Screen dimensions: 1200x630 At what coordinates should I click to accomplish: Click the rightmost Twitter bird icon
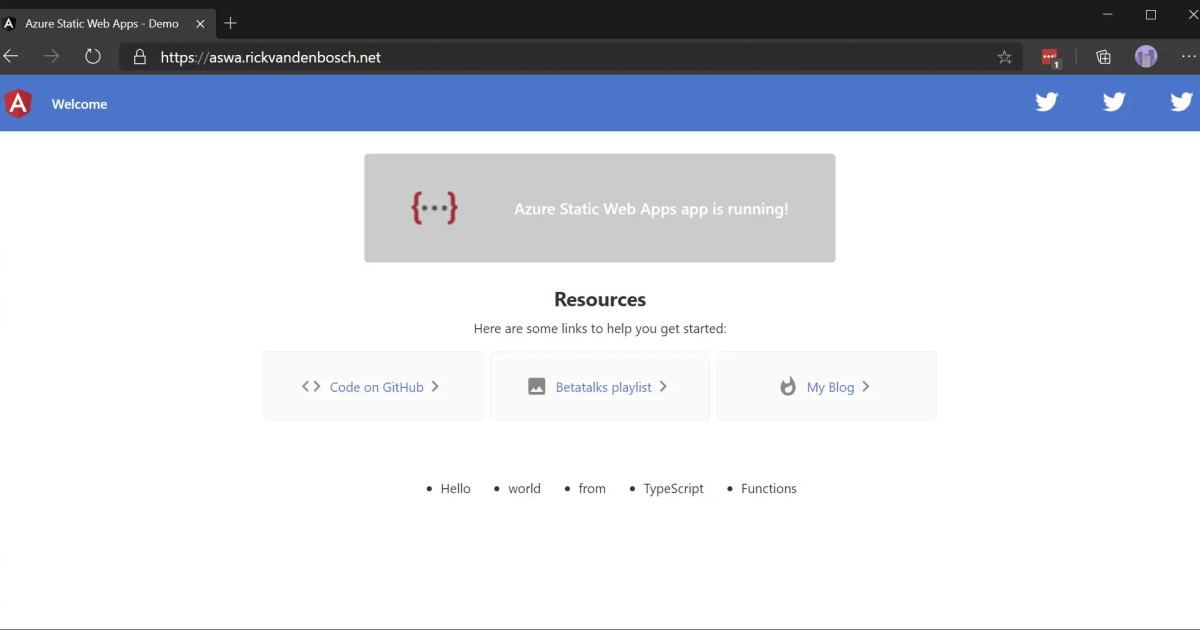(1181, 101)
